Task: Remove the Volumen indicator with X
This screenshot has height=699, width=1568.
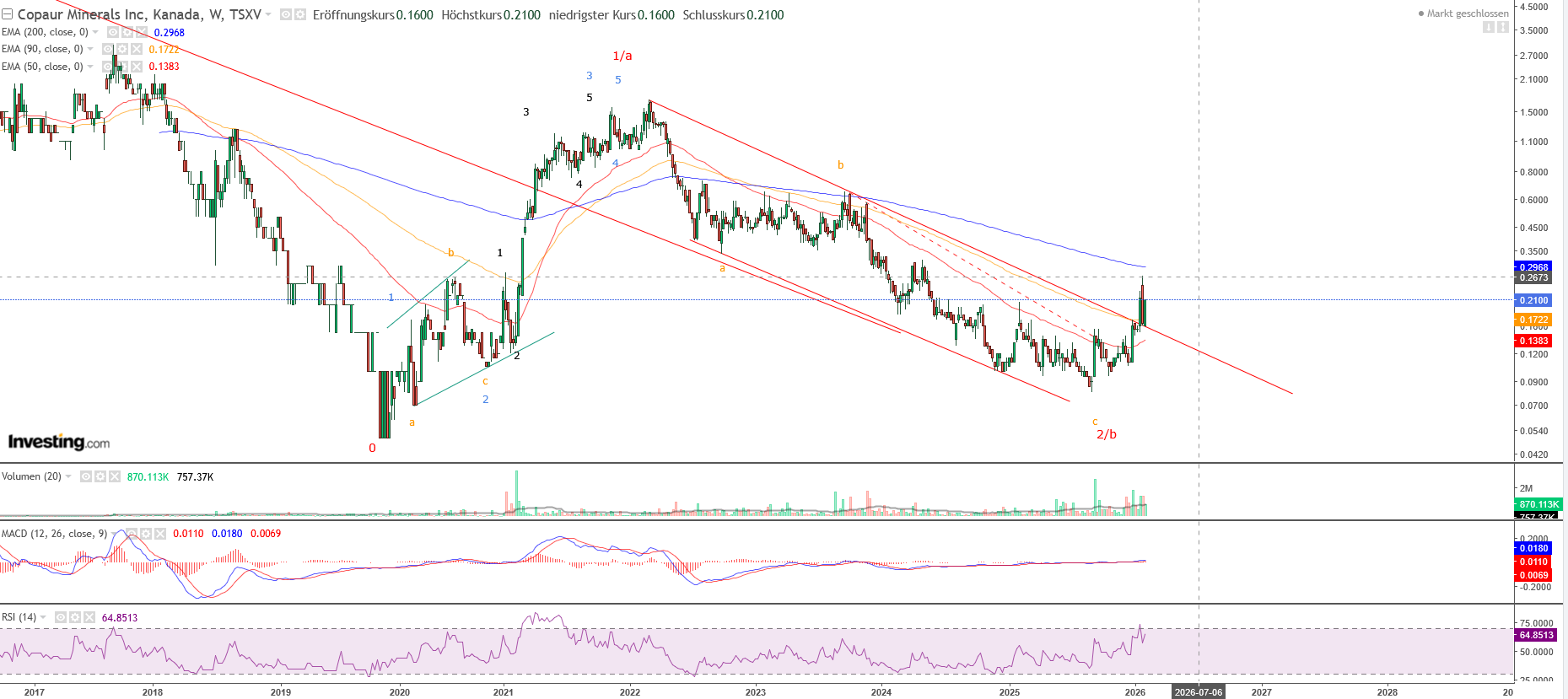Action: click(x=115, y=476)
